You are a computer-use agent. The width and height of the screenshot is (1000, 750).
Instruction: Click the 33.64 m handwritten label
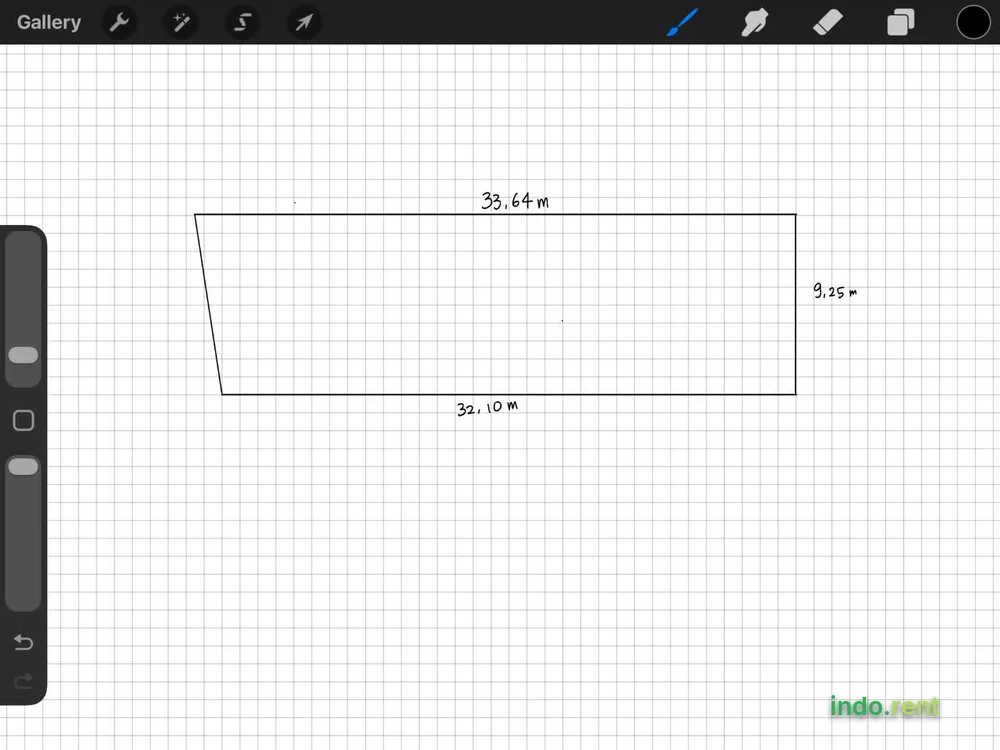(515, 201)
